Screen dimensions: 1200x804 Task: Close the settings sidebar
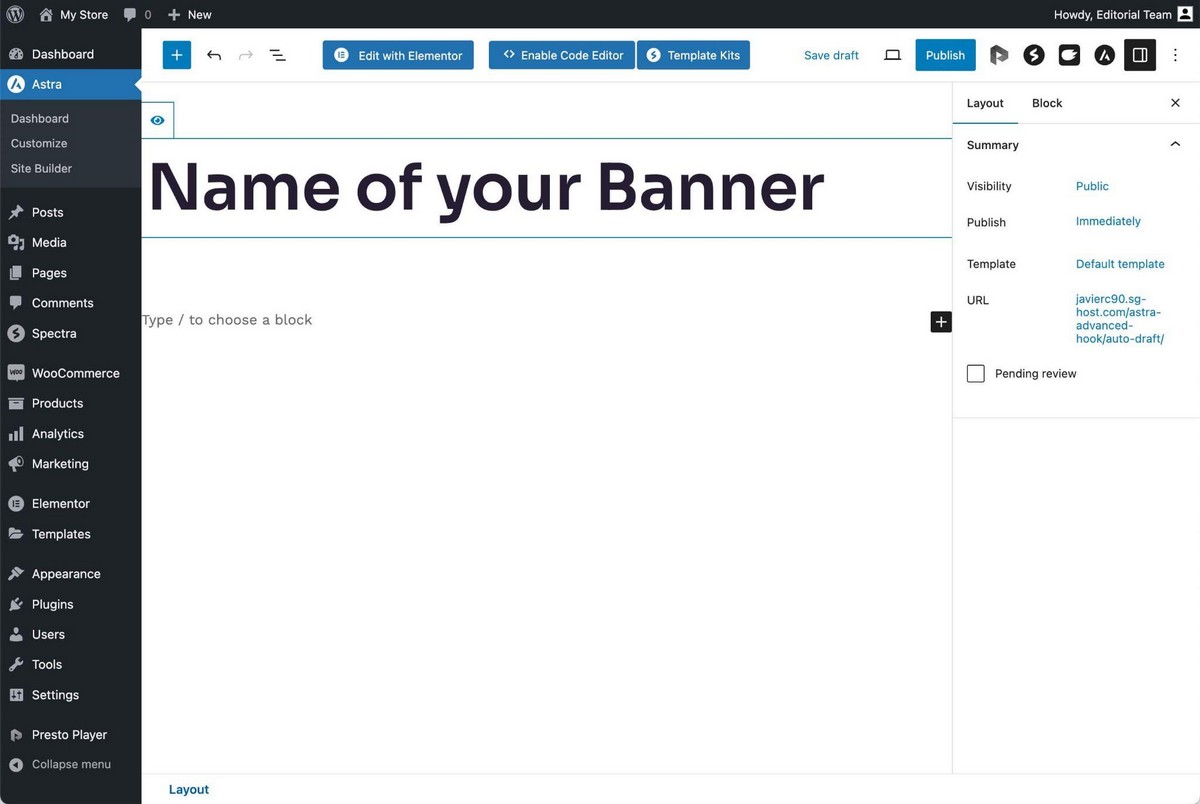1175,103
